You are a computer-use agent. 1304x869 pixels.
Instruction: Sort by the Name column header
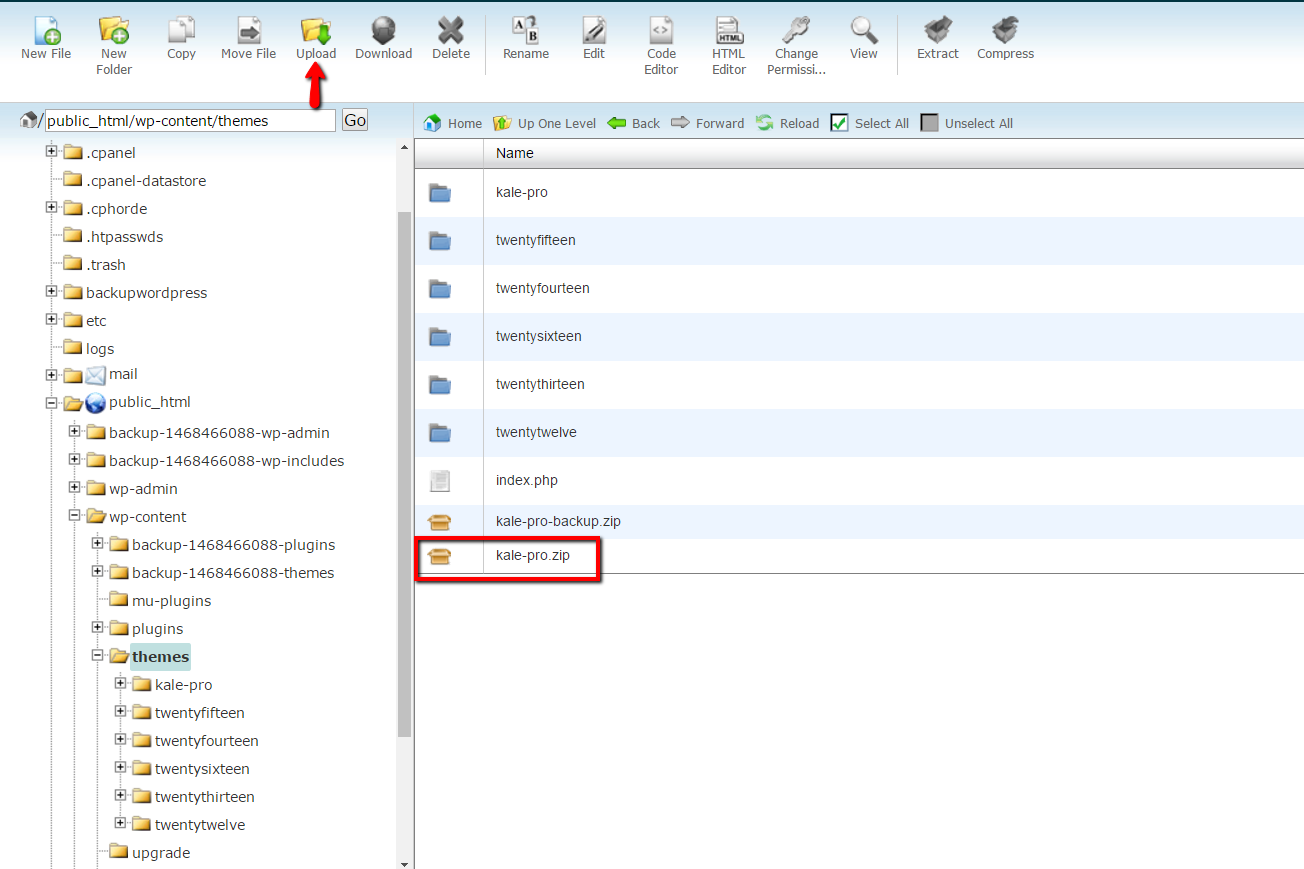pos(515,153)
